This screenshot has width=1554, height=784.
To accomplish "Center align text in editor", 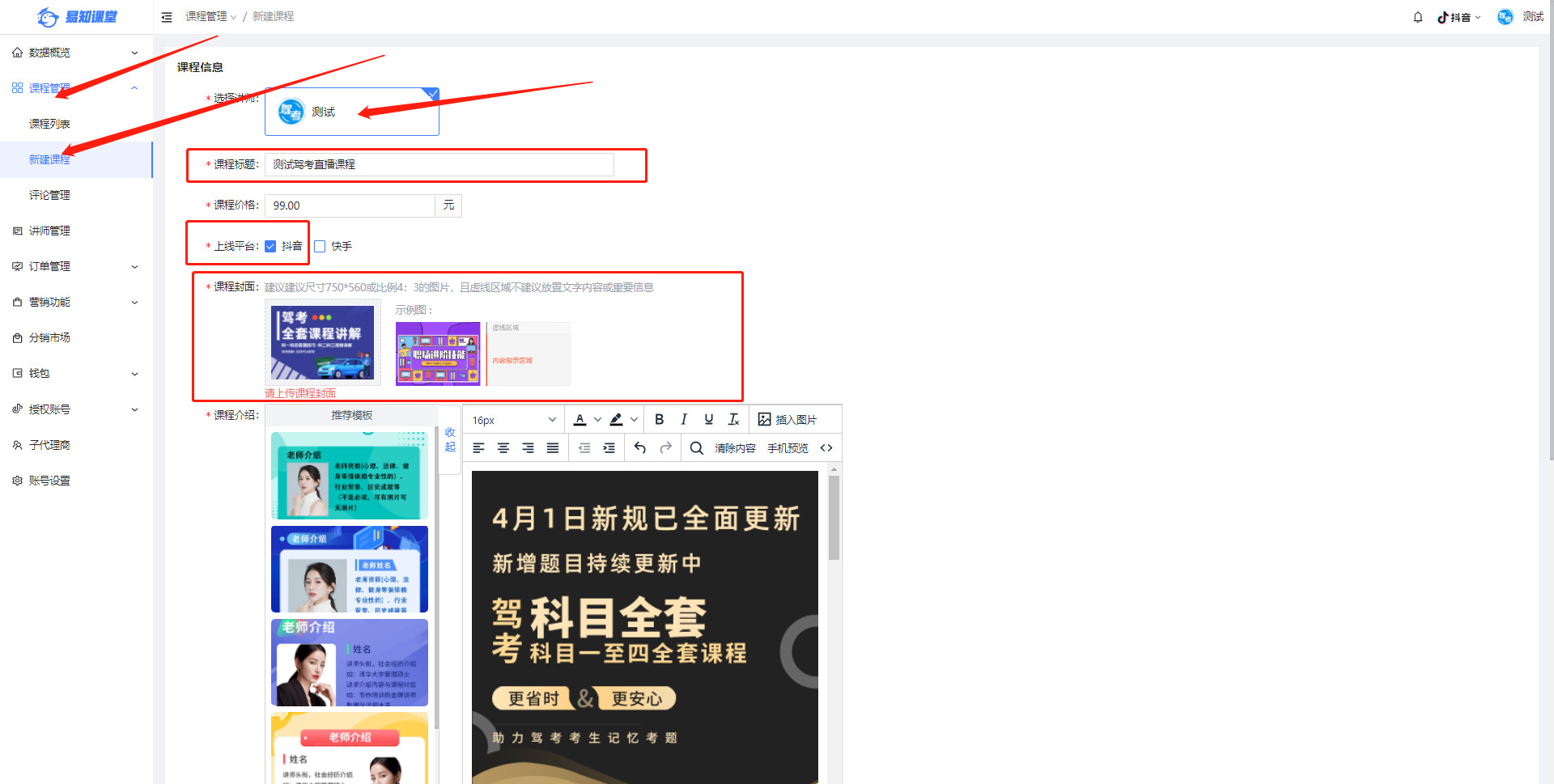I will pyautogui.click(x=503, y=447).
